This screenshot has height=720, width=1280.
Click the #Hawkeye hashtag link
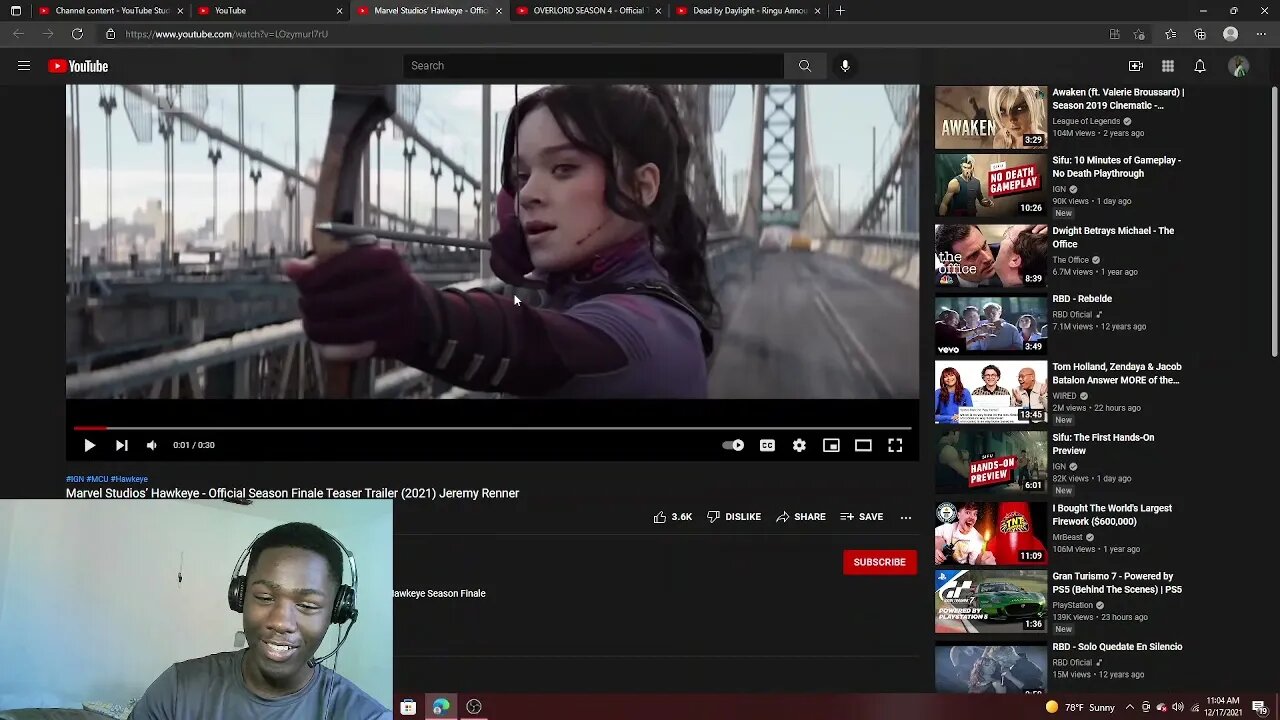(x=129, y=479)
